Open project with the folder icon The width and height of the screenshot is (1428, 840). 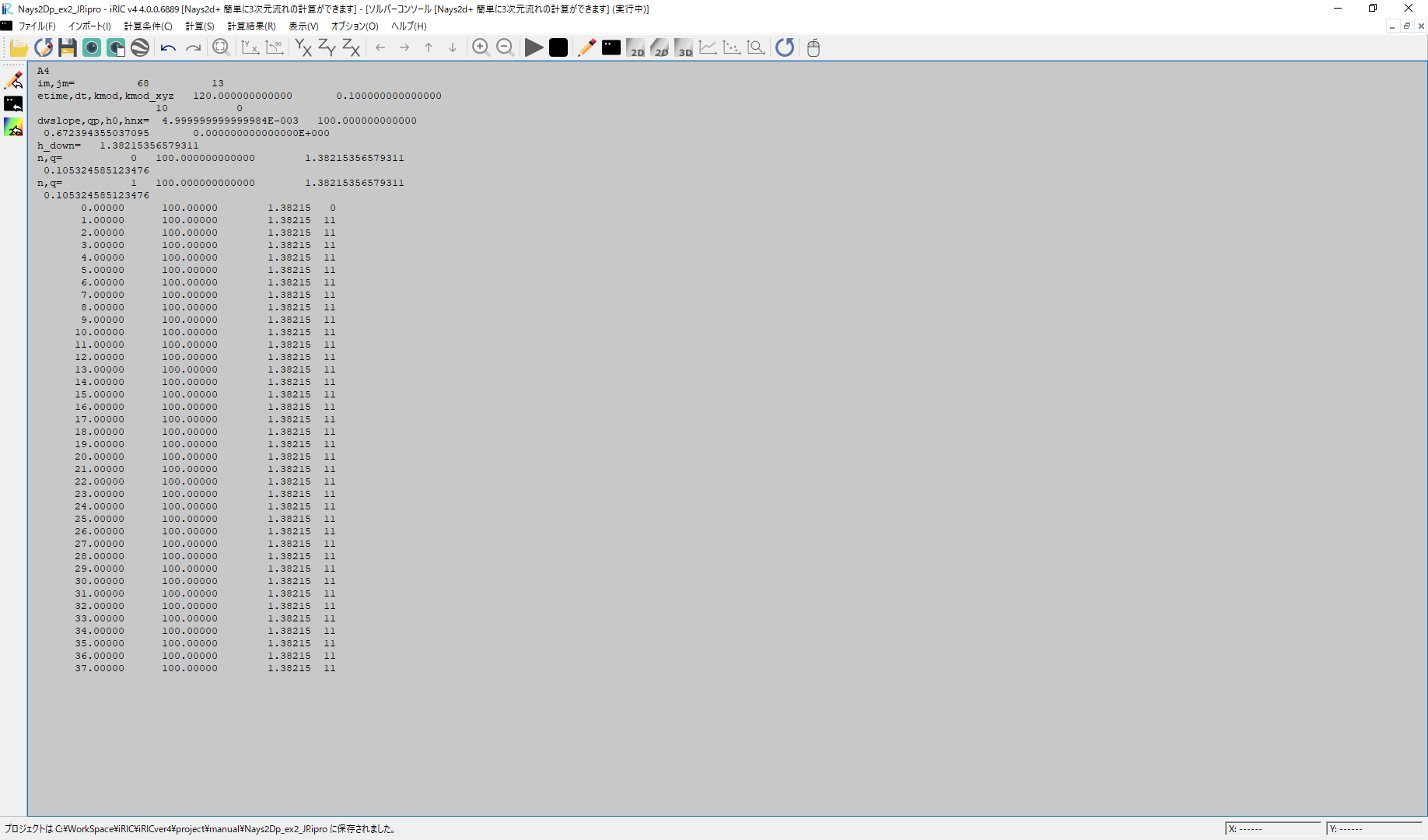(x=19, y=48)
